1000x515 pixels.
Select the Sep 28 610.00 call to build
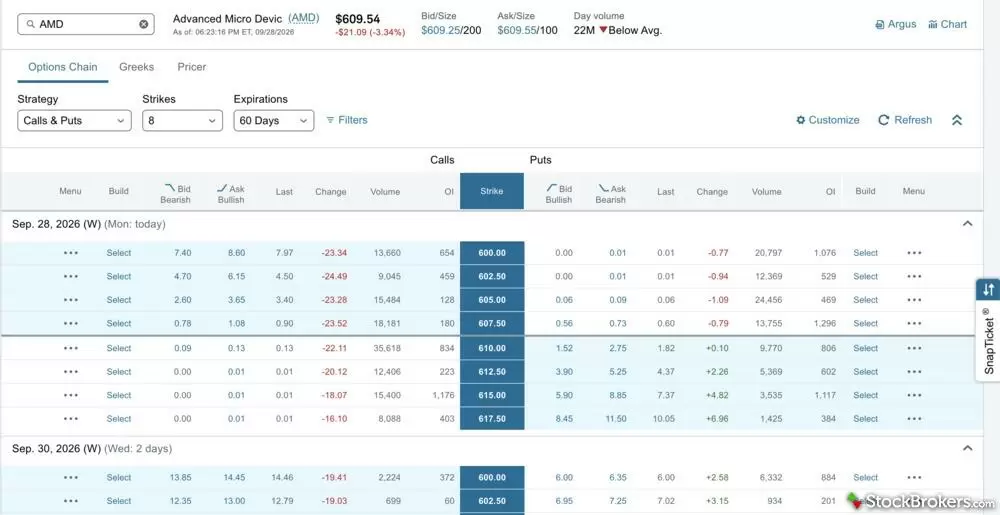click(119, 349)
